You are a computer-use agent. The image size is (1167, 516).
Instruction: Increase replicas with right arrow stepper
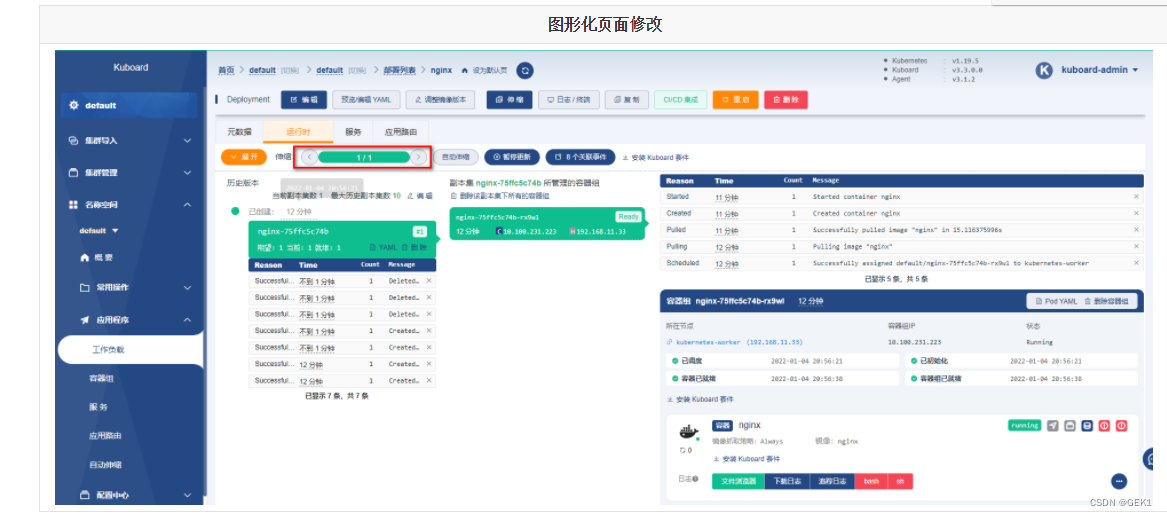pos(419,157)
